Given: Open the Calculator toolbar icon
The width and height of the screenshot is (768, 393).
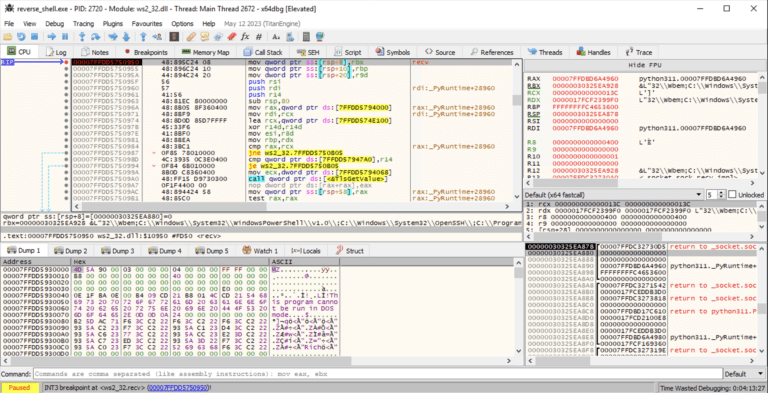Looking at the screenshot, I should coord(307,37).
